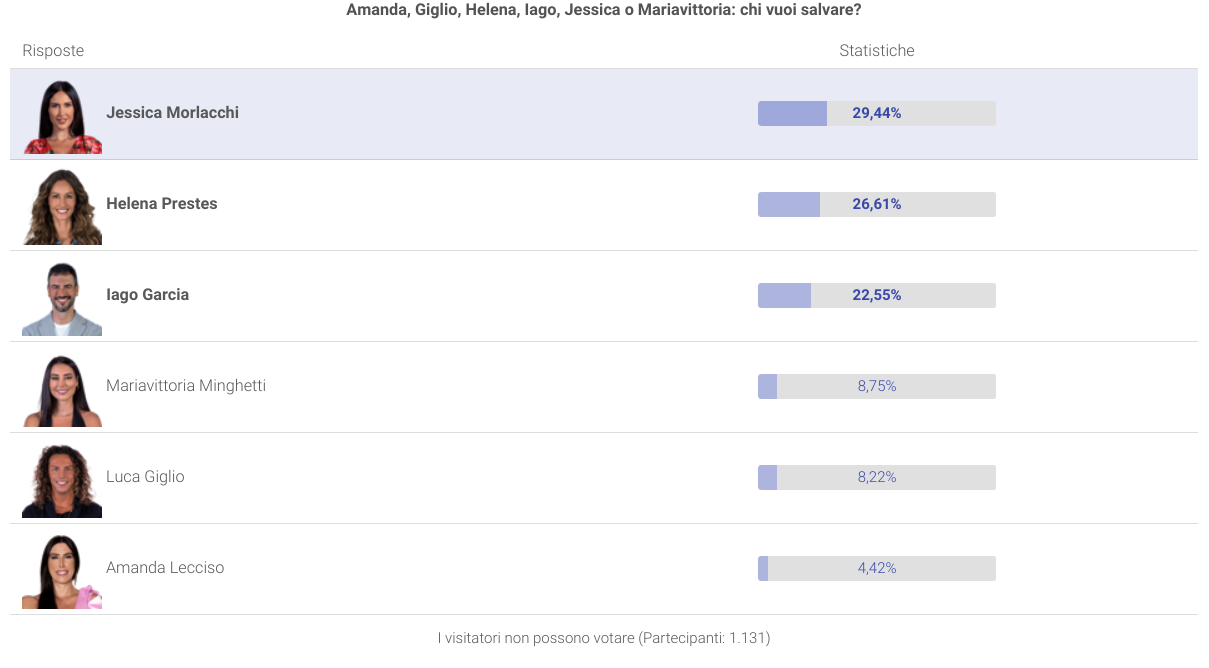Click Luca Giglio's photo thumbnail
This screenshot has height=668, width=1209.
point(62,479)
